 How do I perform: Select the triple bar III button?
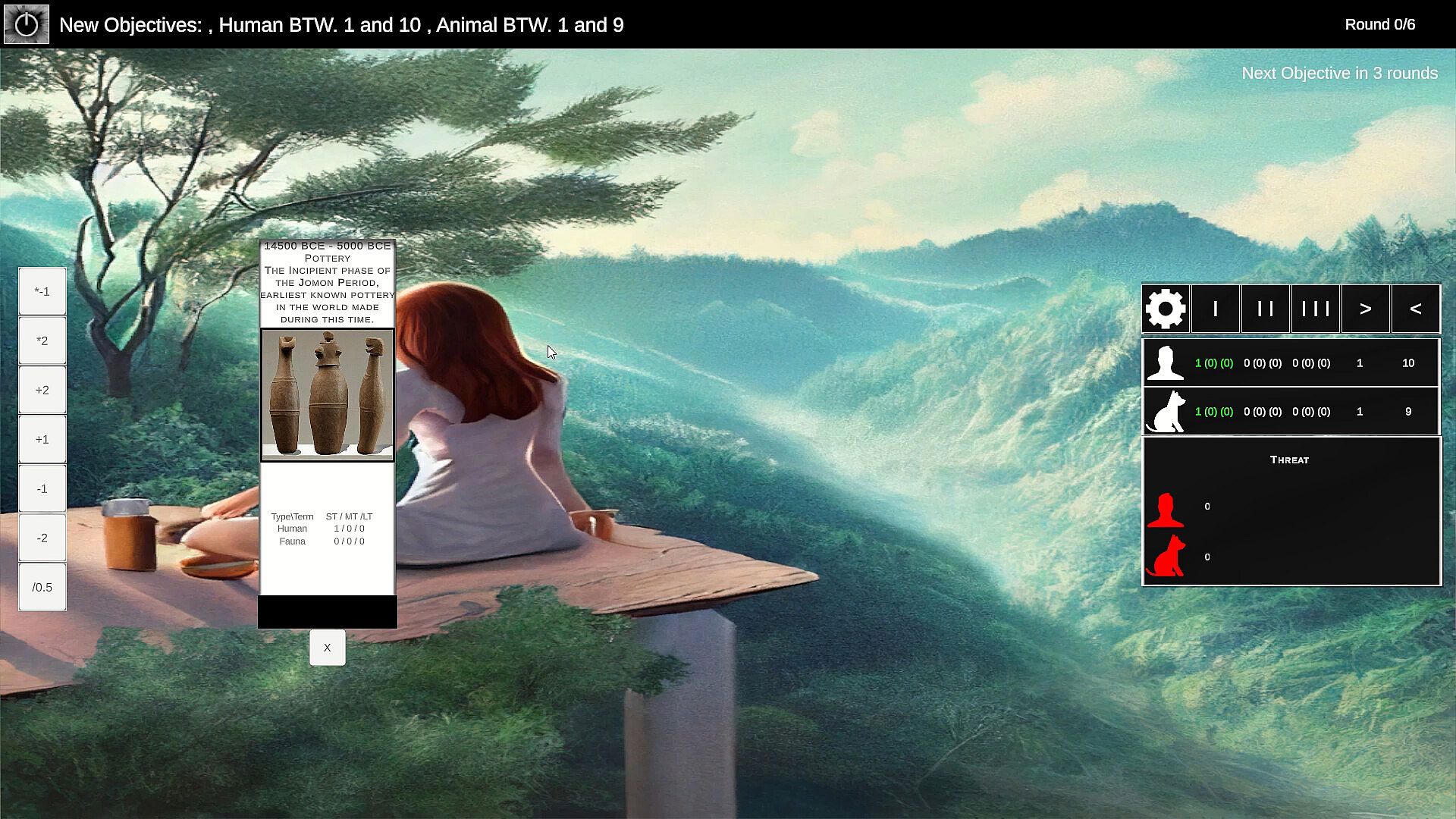pos(1315,309)
